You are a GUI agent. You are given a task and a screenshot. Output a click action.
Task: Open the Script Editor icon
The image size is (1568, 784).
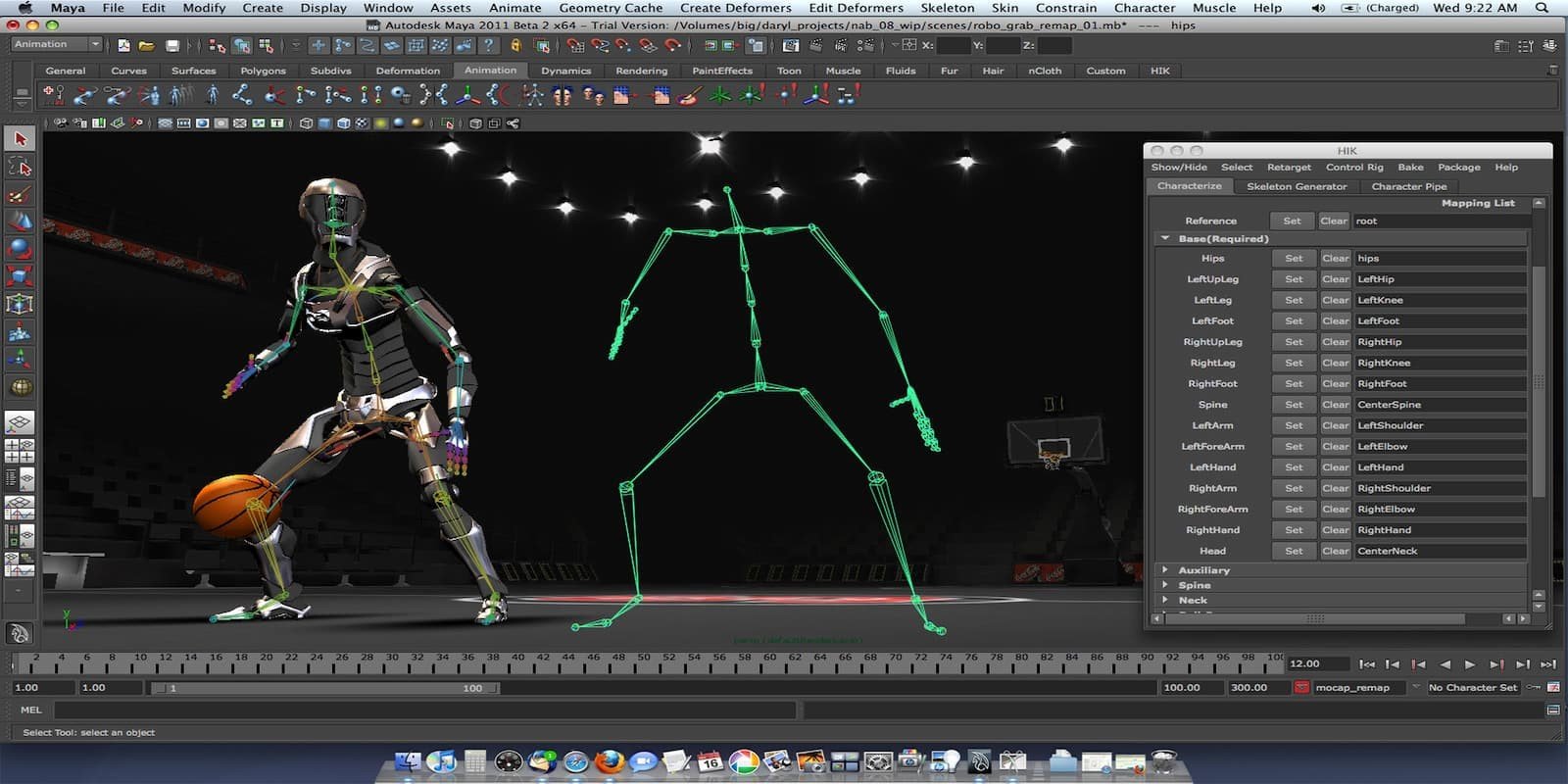point(1553,710)
